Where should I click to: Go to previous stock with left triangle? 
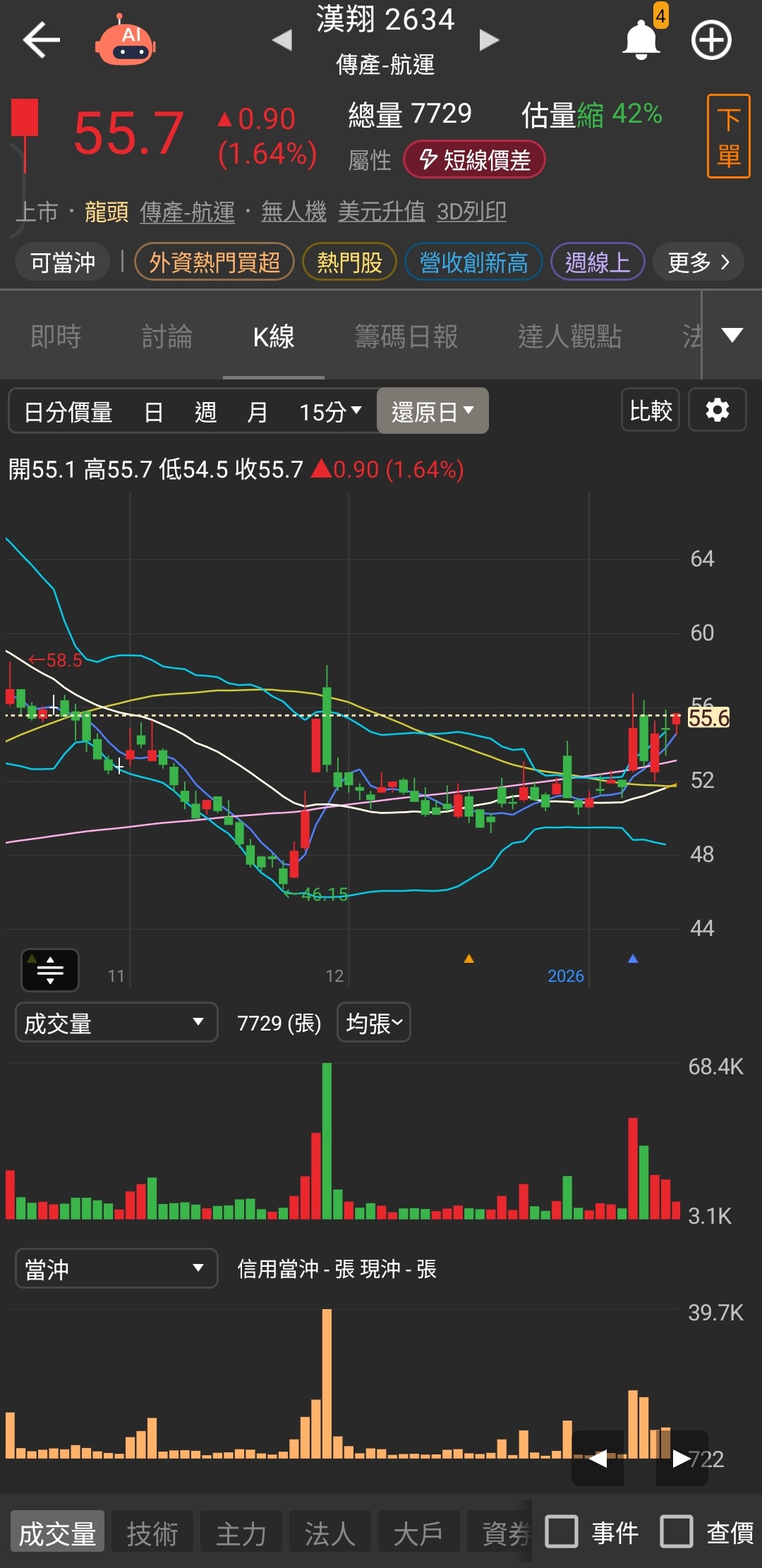[282, 40]
